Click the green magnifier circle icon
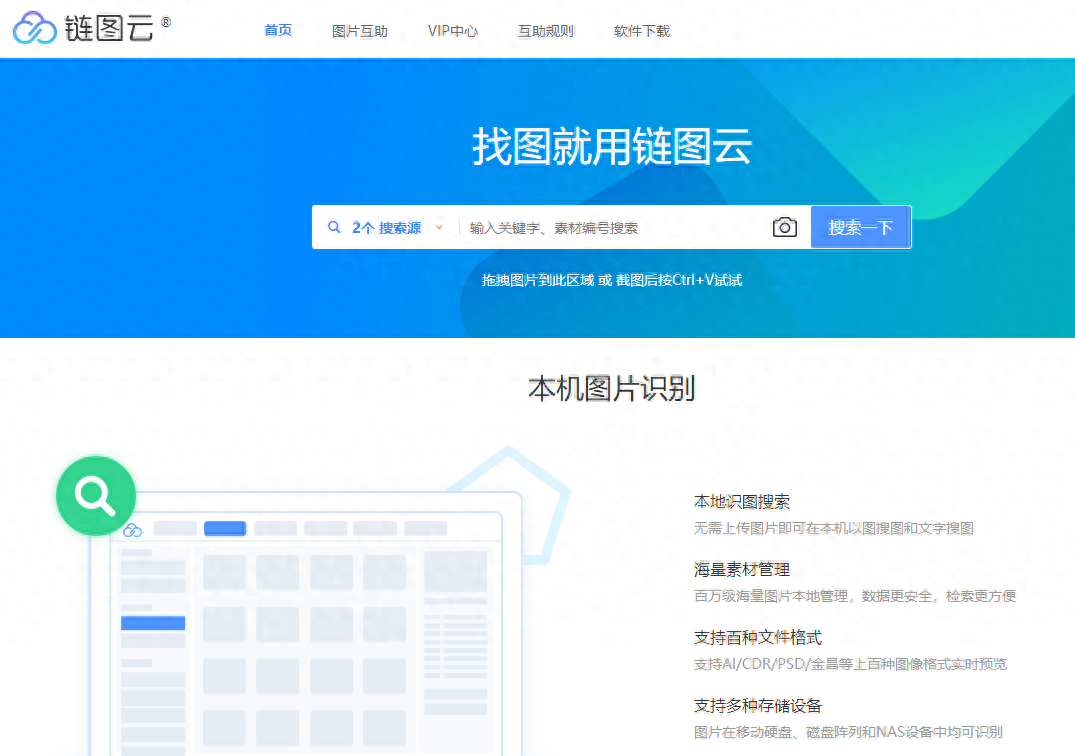This screenshot has width=1075, height=756. (96, 496)
